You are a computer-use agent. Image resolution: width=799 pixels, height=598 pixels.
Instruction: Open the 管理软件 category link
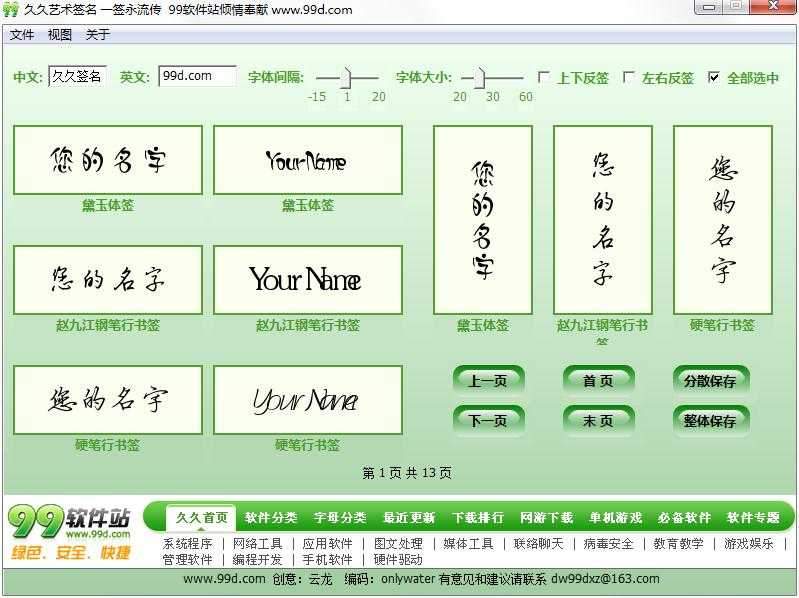pos(188,559)
